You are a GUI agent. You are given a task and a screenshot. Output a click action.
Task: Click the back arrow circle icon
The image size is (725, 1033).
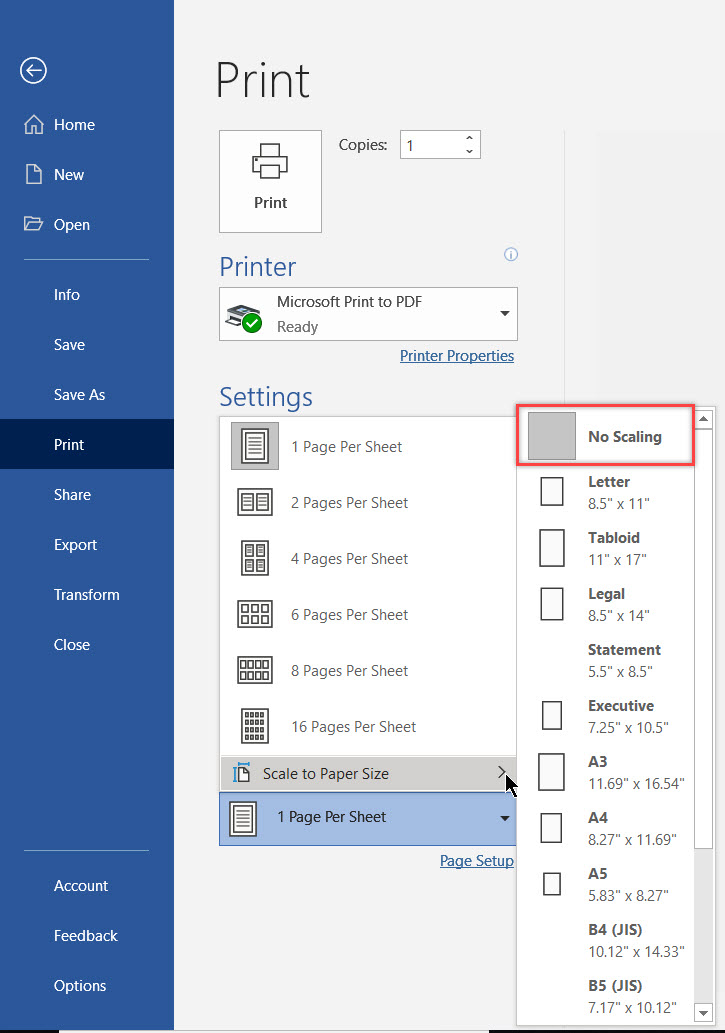(33, 70)
